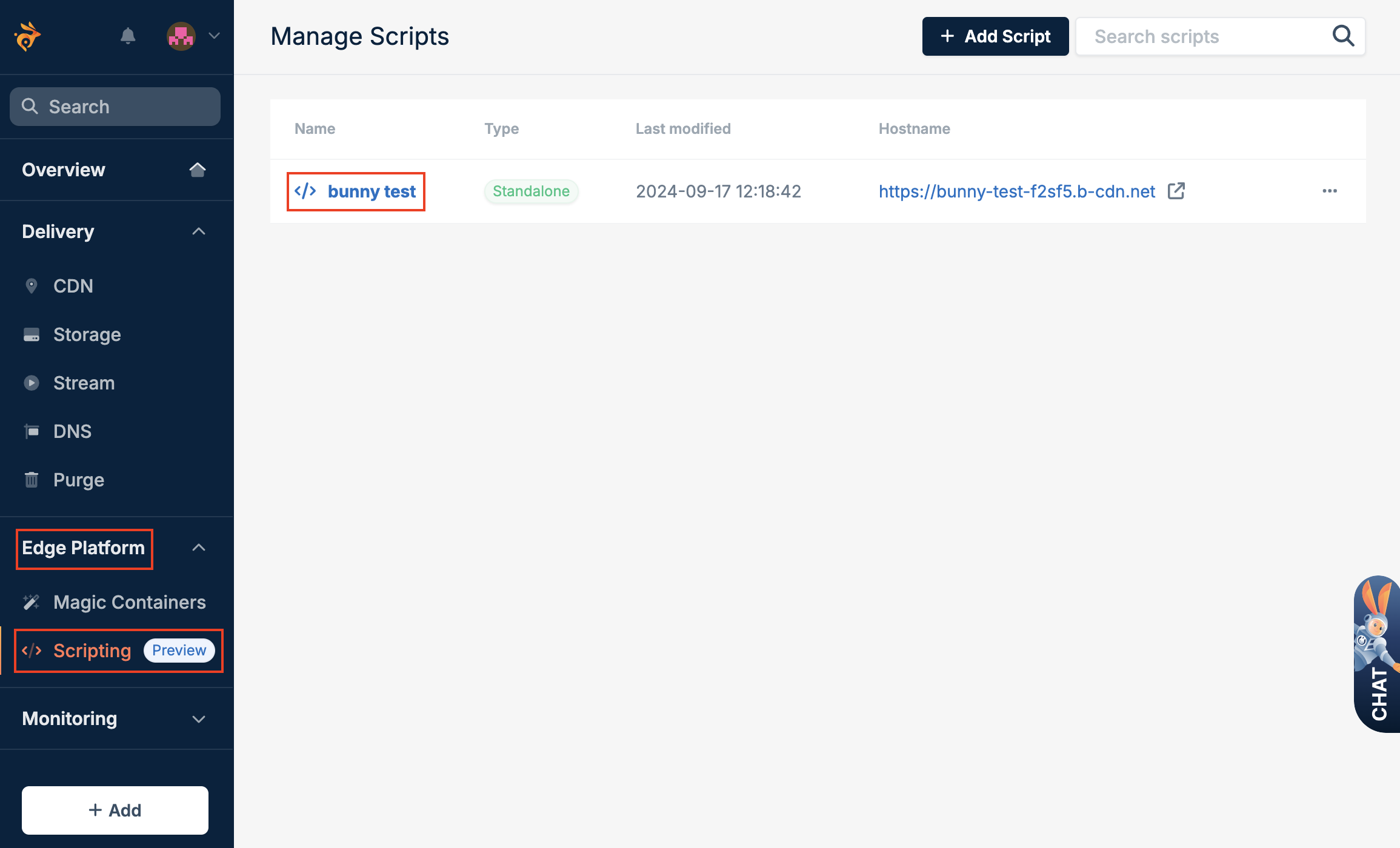Click the bunny-test-f2sf5.b-cdn.net hostname link
1400x848 pixels.
point(1016,191)
